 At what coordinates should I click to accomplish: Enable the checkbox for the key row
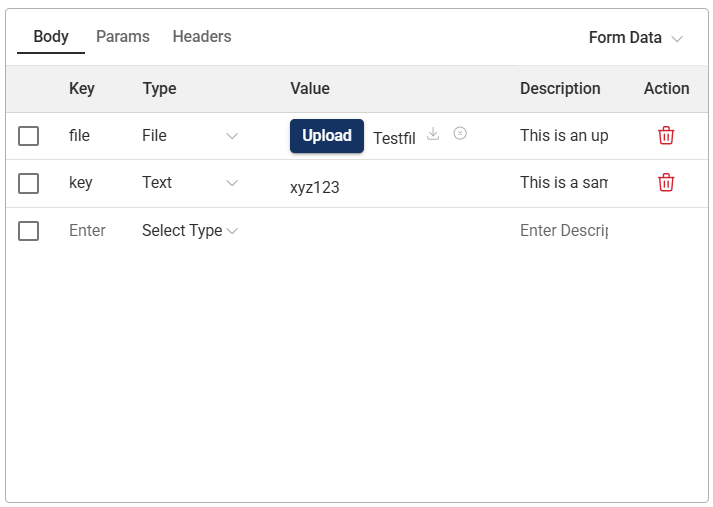[x=29, y=183]
